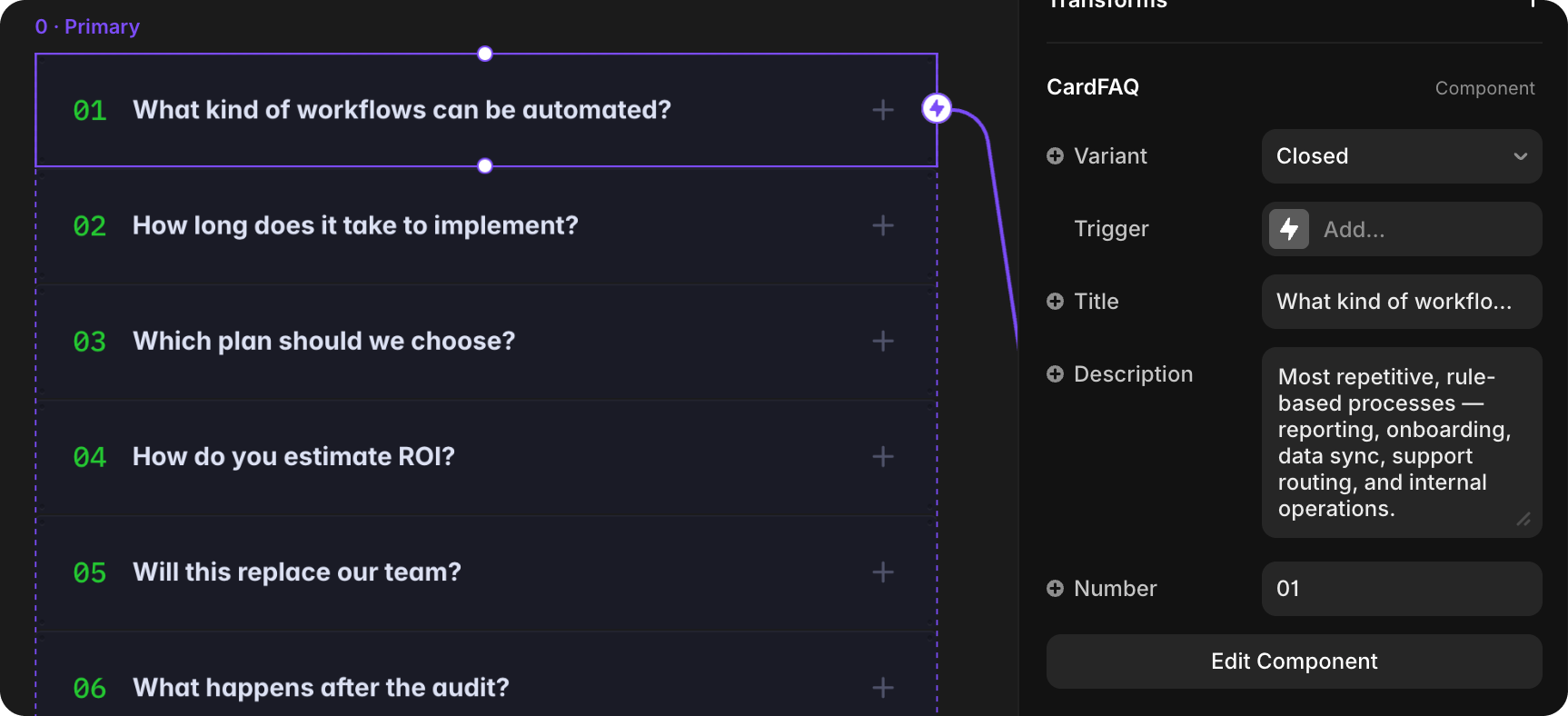The width and height of the screenshot is (1568, 716).
Task: Click the description text area resize grip
Action: pos(1523,519)
